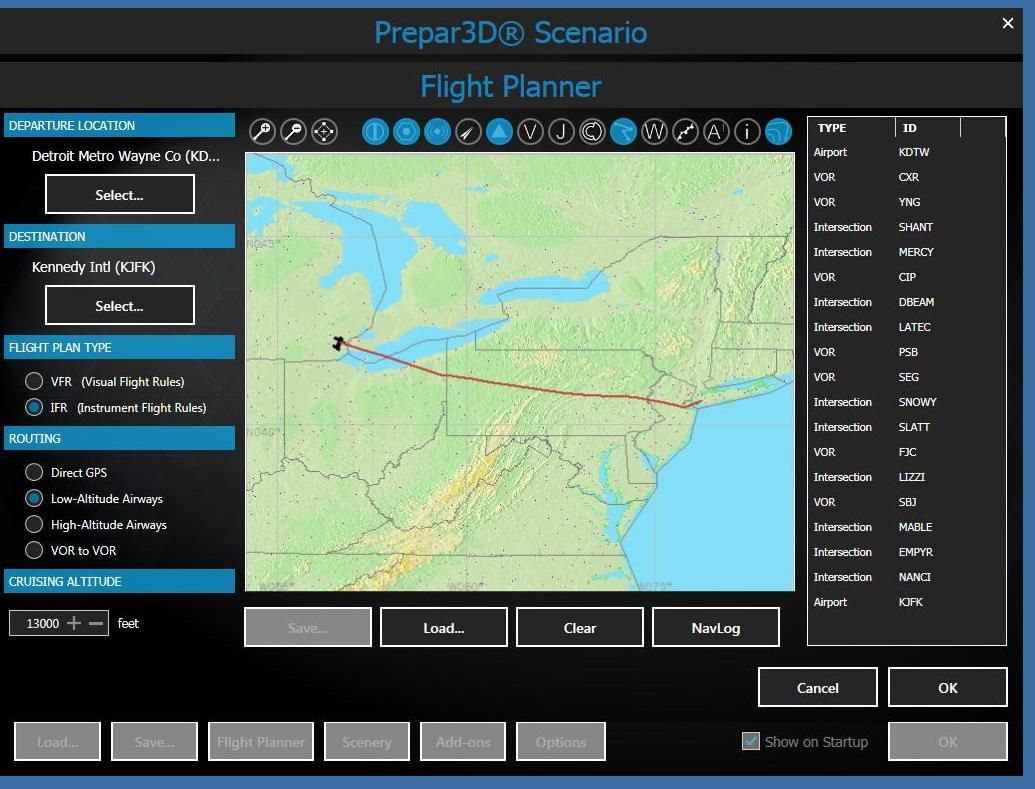Select the KJFK airport row
This screenshot has height=789, width=1035.
click(x=906, y=602)
